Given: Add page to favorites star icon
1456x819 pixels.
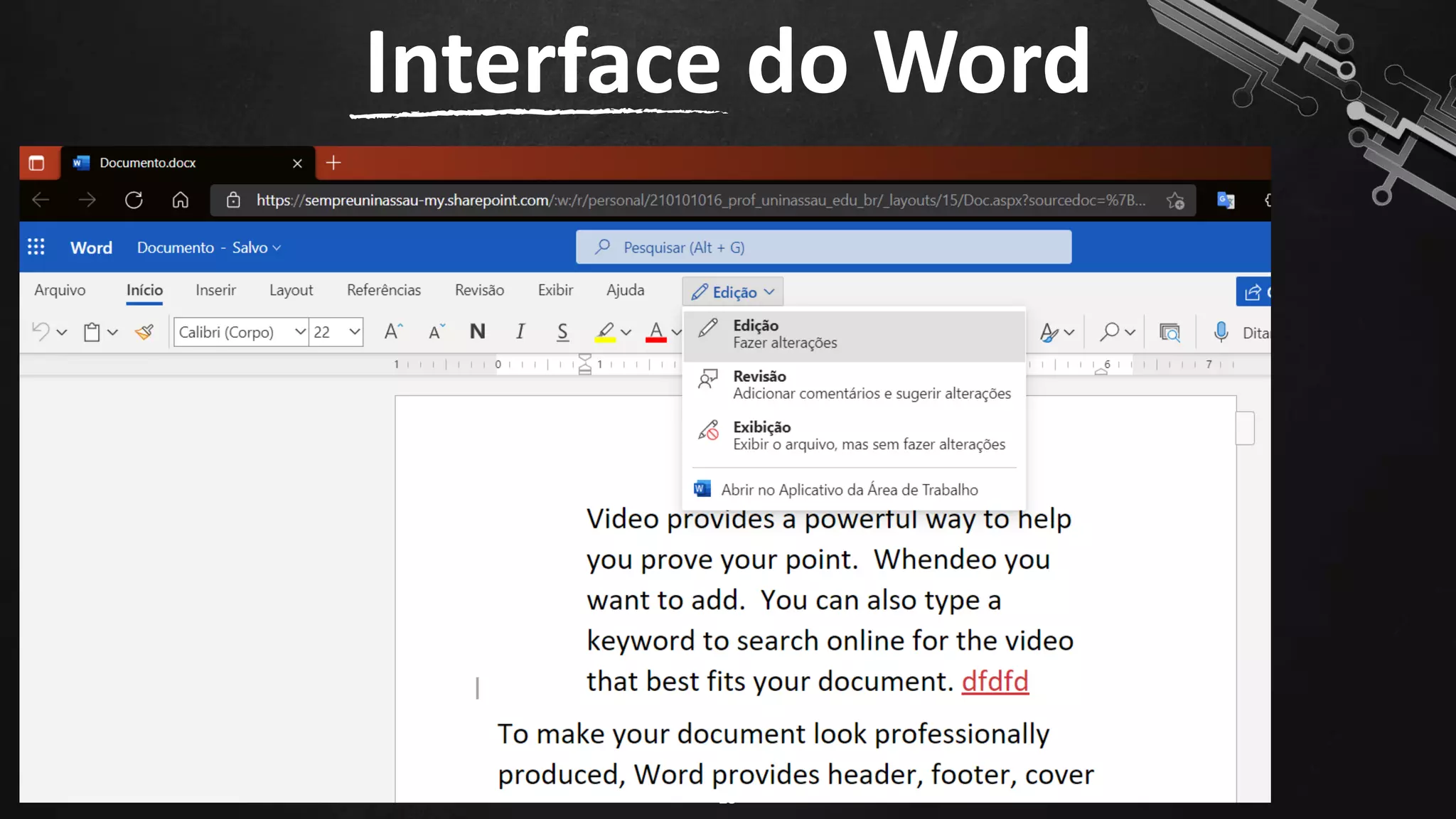Looking at the screenshot, I should point(1175,200).
